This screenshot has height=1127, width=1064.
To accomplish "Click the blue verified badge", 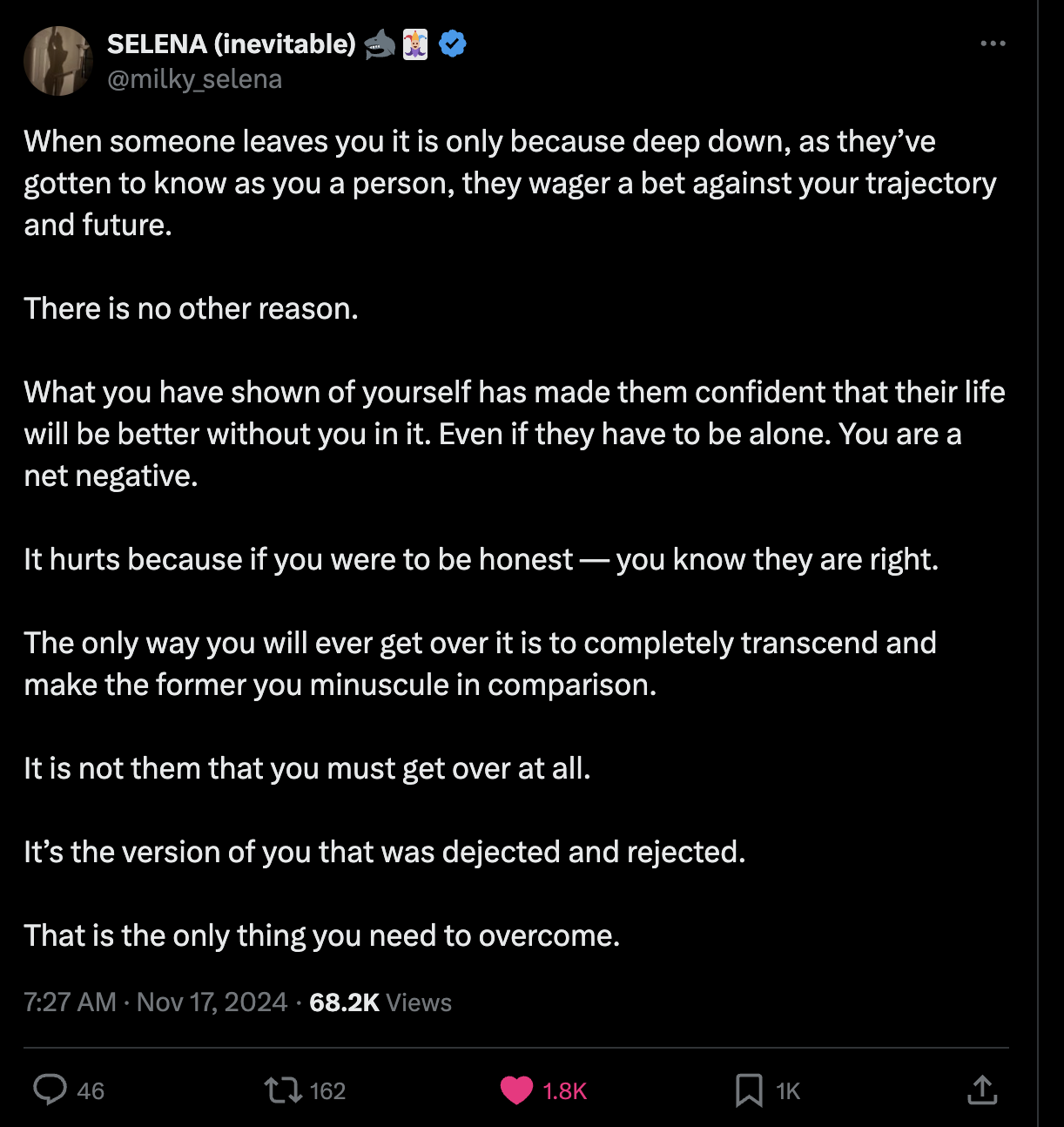I will tap(453, 44).
